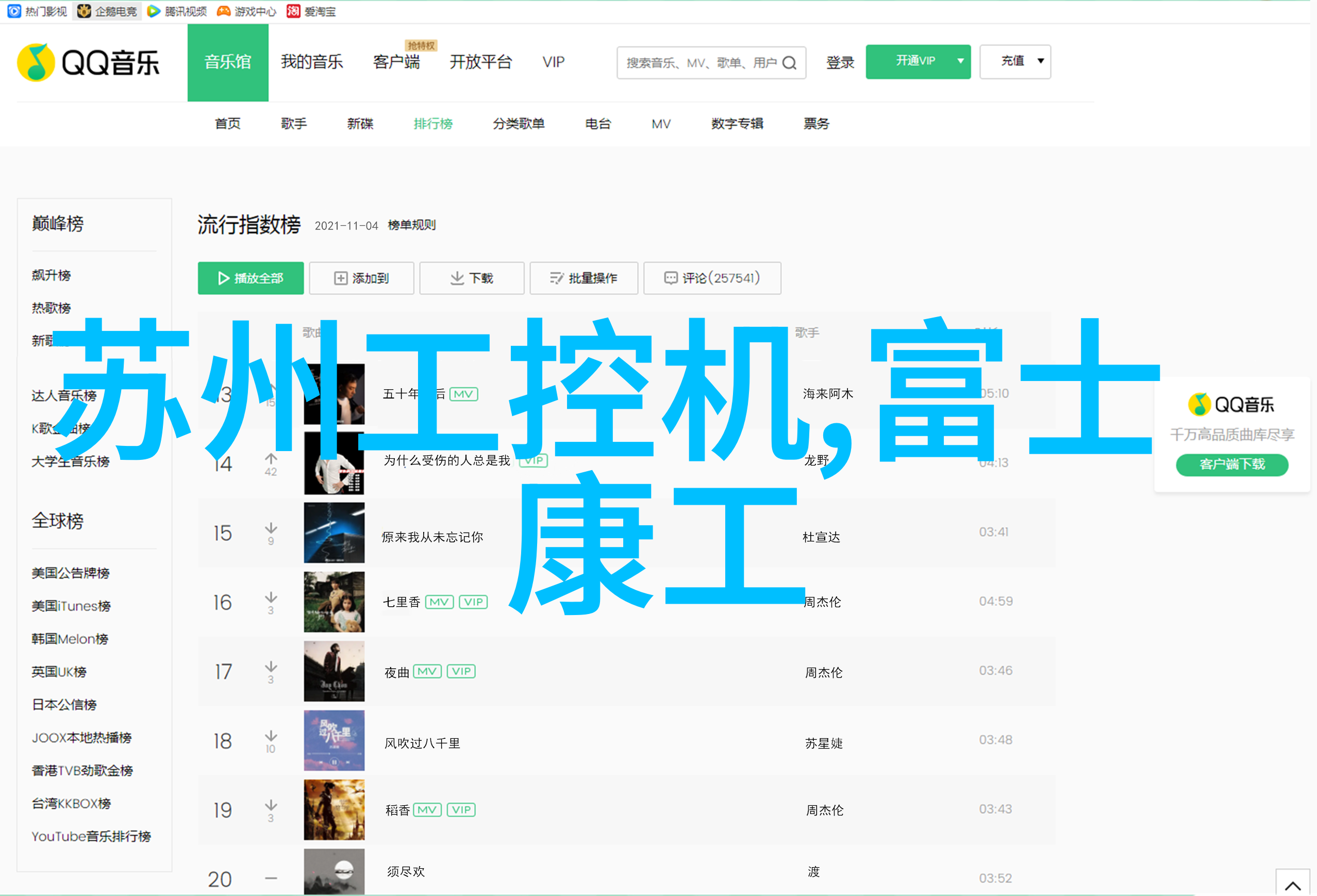This screenshot has height=896, width=1317.
Task: Expand the 充值 dropdown
Action: click(1015, 61)
